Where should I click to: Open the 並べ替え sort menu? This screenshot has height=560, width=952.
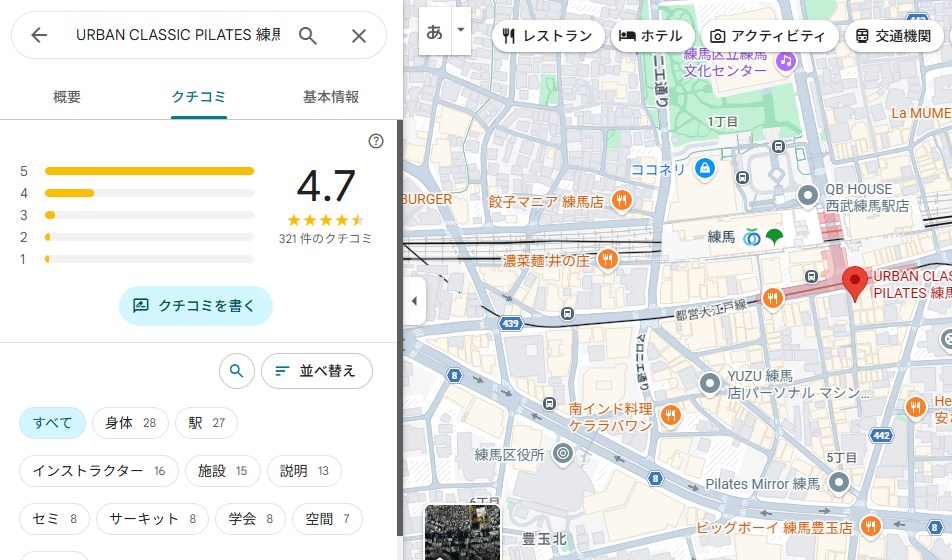click(x=316, y=371)
